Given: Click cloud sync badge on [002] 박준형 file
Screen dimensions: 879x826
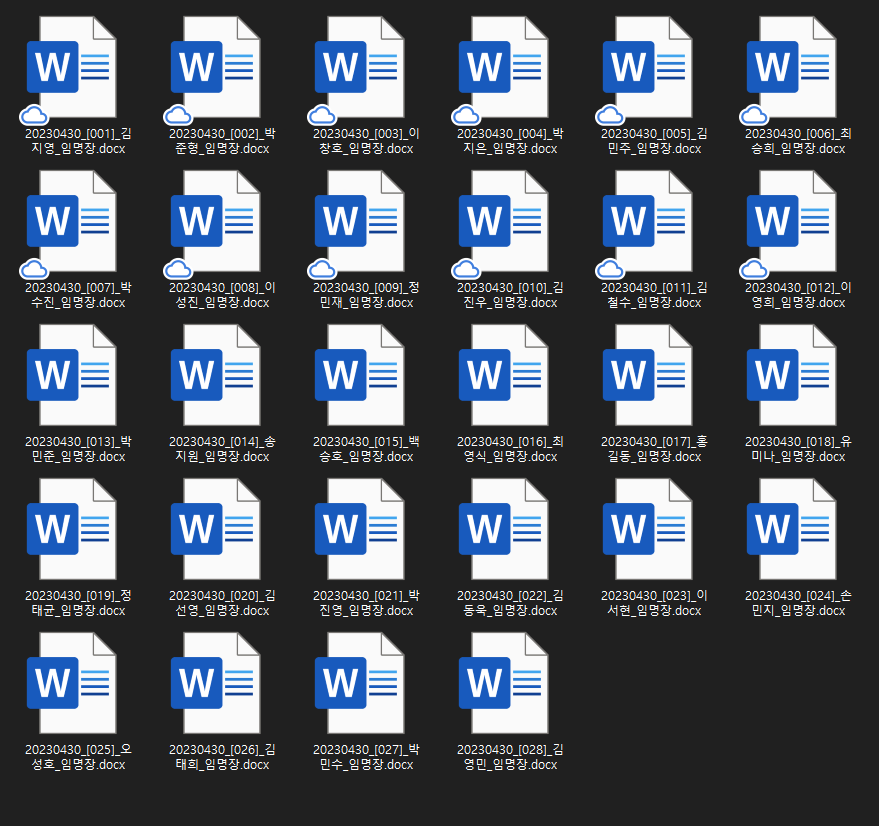Looking at the screenshot, I should tap(178, 116).
